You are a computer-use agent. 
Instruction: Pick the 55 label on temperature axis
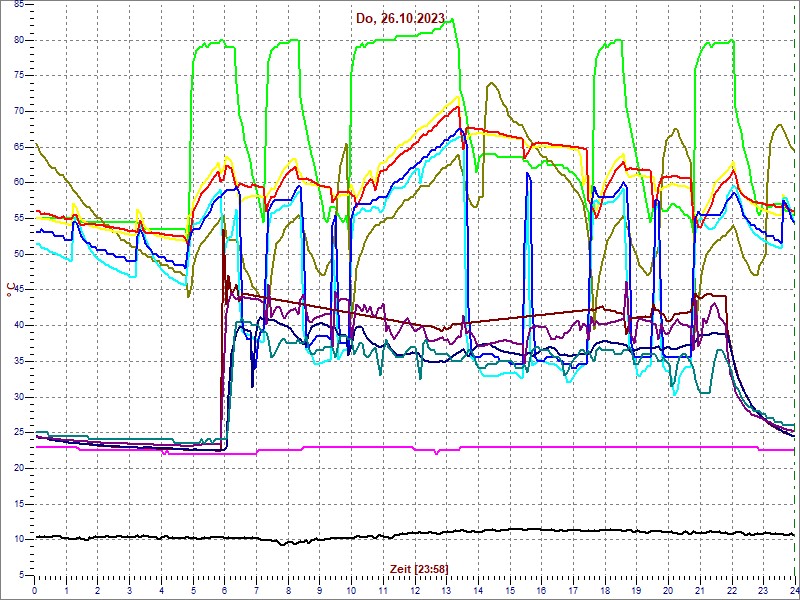18,218
